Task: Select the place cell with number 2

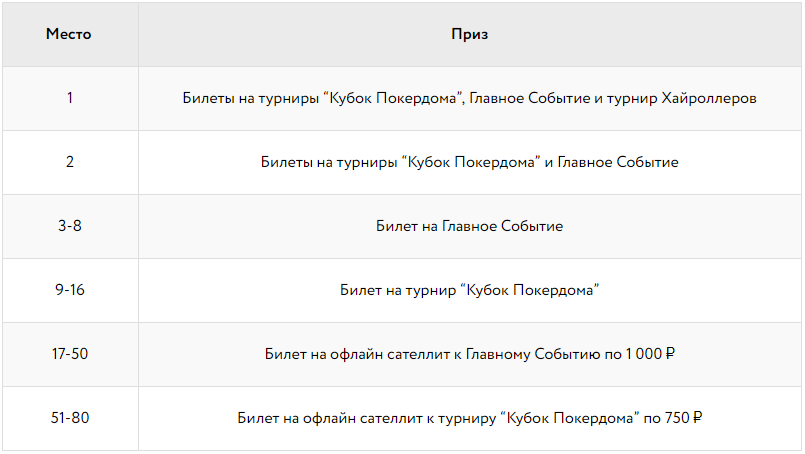Action: [69, 162]
